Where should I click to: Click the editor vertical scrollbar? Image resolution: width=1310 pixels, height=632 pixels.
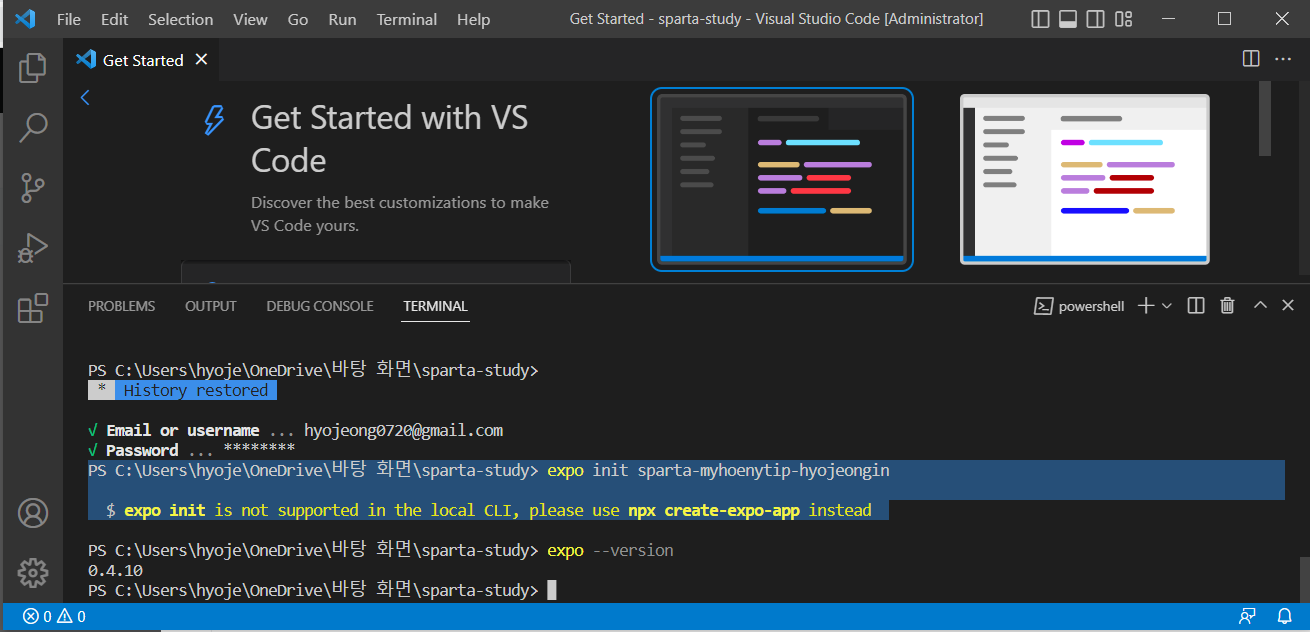click(1265, 118)
